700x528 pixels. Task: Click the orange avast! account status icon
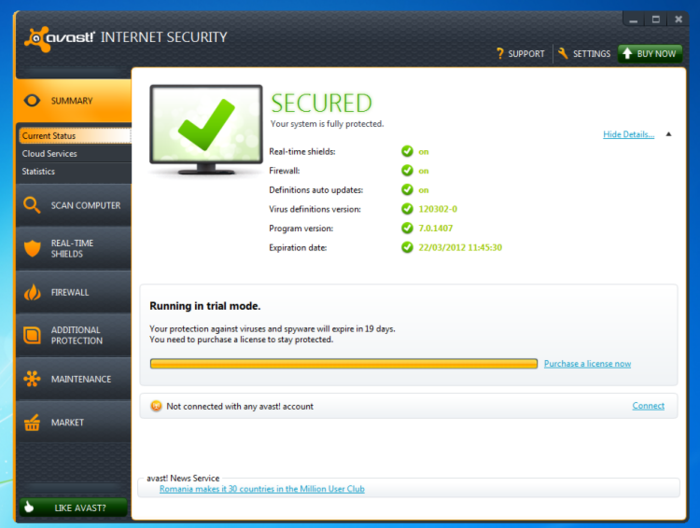click(x=156, y=406)
